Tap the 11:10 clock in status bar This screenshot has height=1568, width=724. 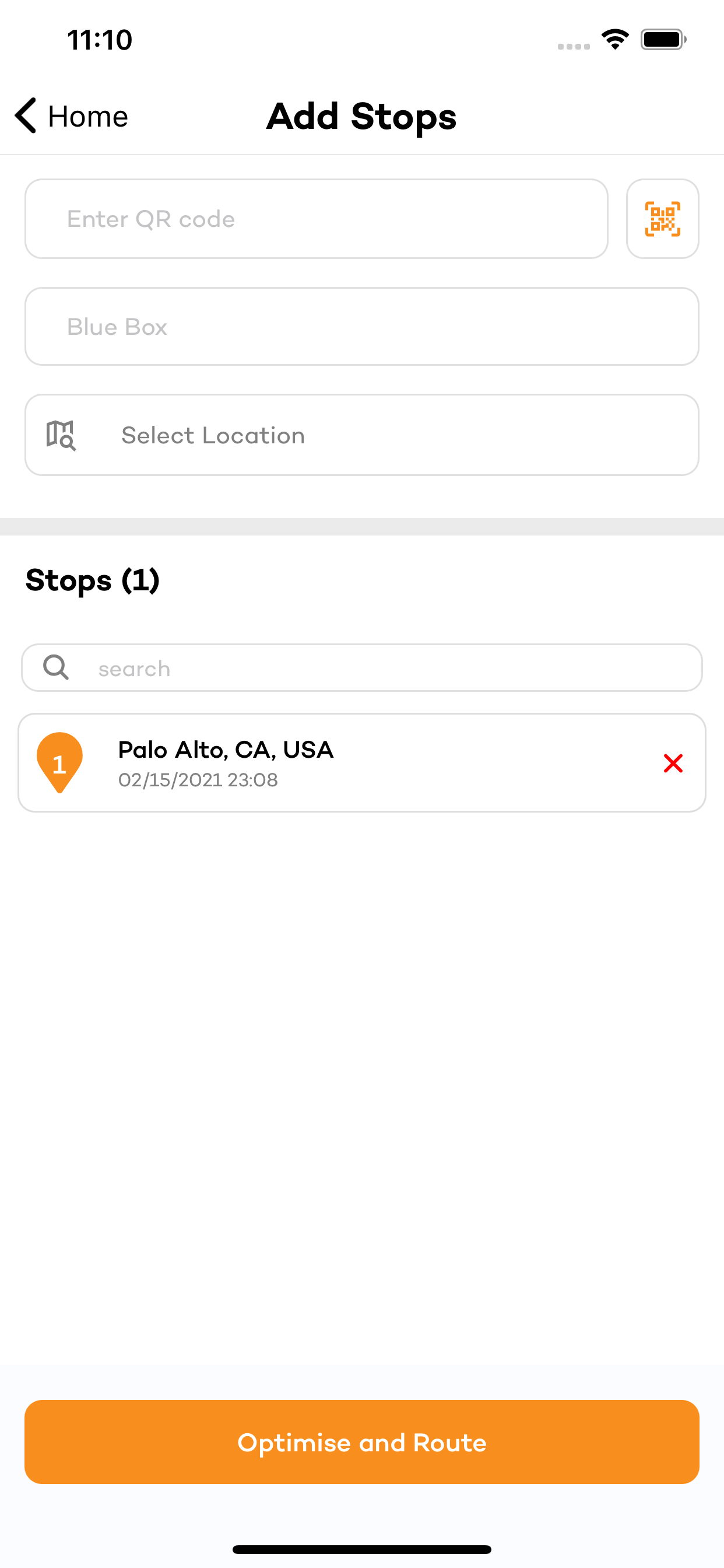coord(100,40)
